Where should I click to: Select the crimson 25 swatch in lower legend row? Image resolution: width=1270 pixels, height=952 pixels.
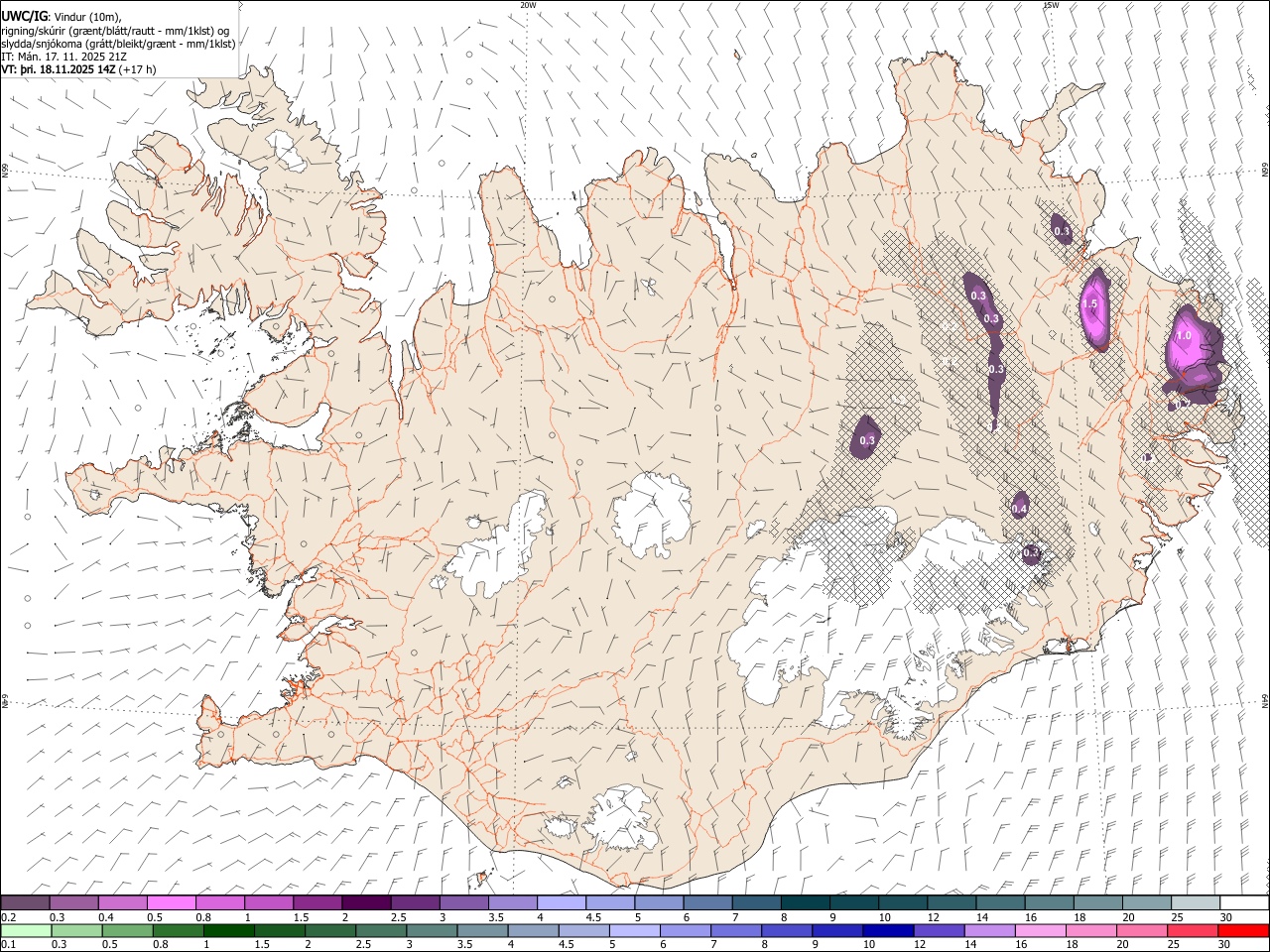coord(1193,930)
